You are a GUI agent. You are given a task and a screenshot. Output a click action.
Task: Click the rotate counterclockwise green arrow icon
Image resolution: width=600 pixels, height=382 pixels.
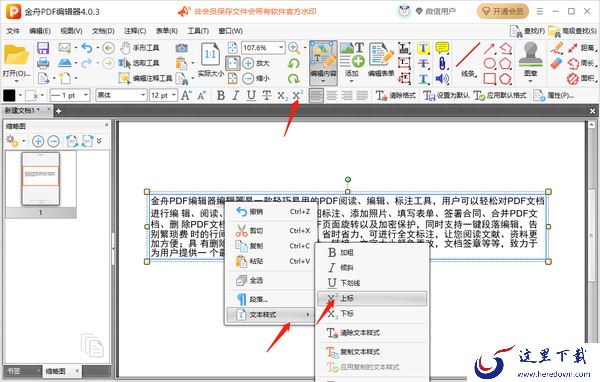tap(294, 63)
